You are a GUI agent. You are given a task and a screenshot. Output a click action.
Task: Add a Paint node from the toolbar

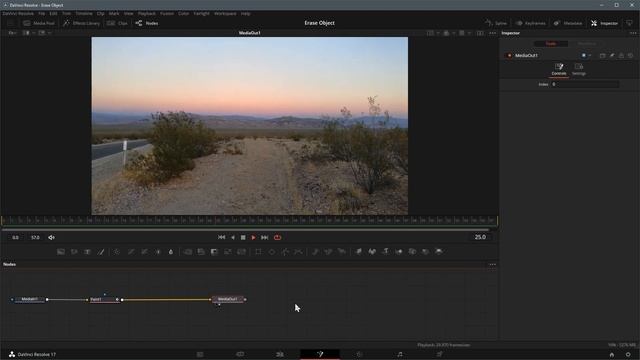click(x=101, y=252)
